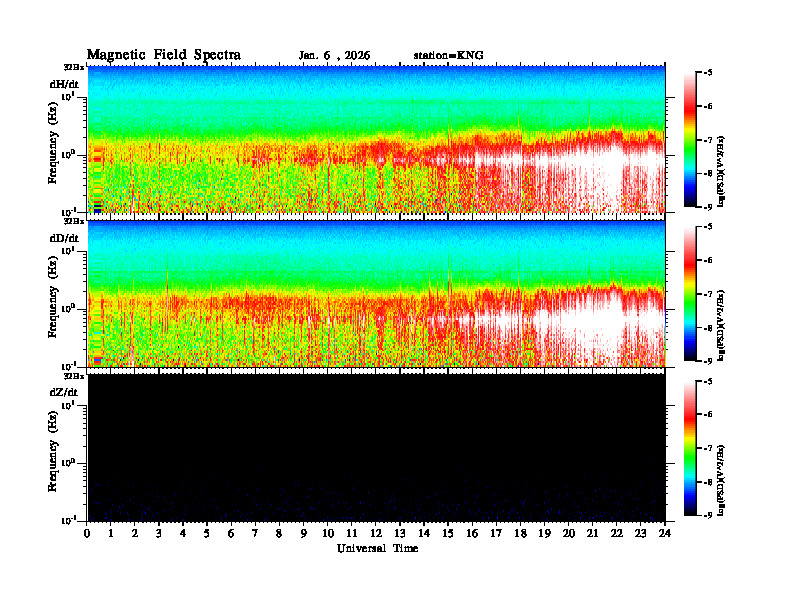This screenshot has height=612, width=792.
Task: Click the dD/dt panel label
Action: point(64,238)
